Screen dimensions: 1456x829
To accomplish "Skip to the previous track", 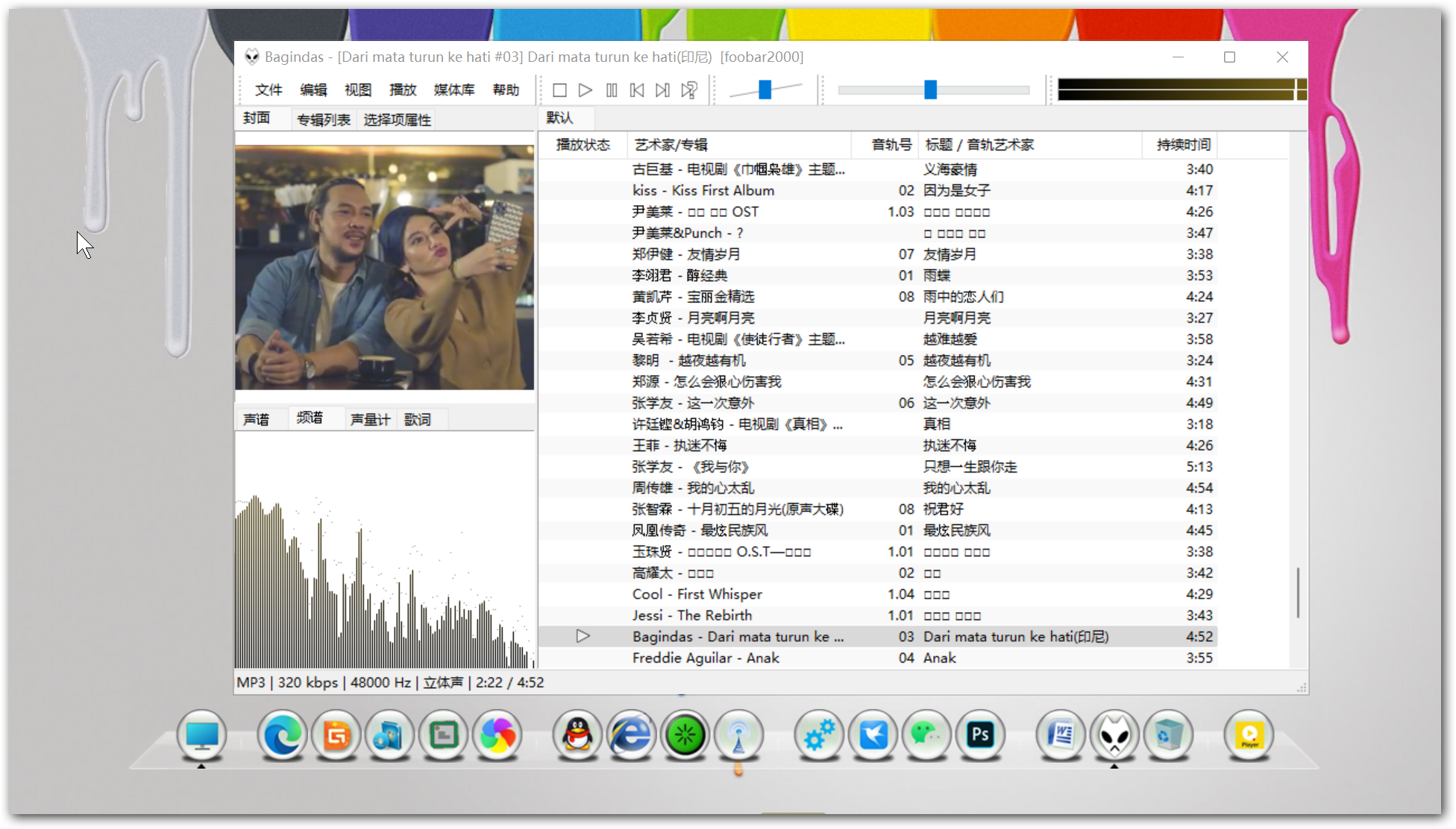I will (637, 90).
